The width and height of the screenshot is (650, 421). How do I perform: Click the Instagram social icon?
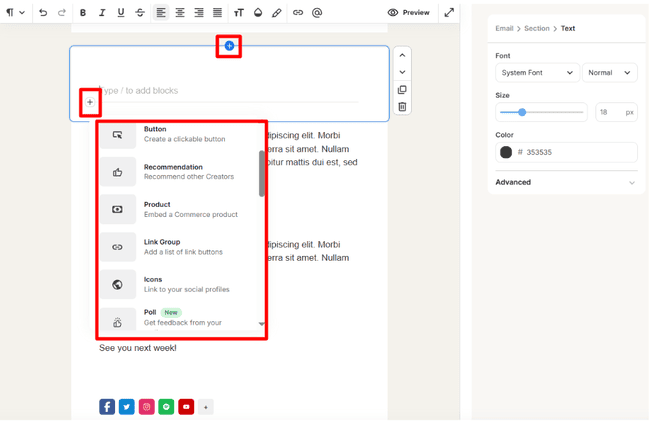tap(146, 406)
